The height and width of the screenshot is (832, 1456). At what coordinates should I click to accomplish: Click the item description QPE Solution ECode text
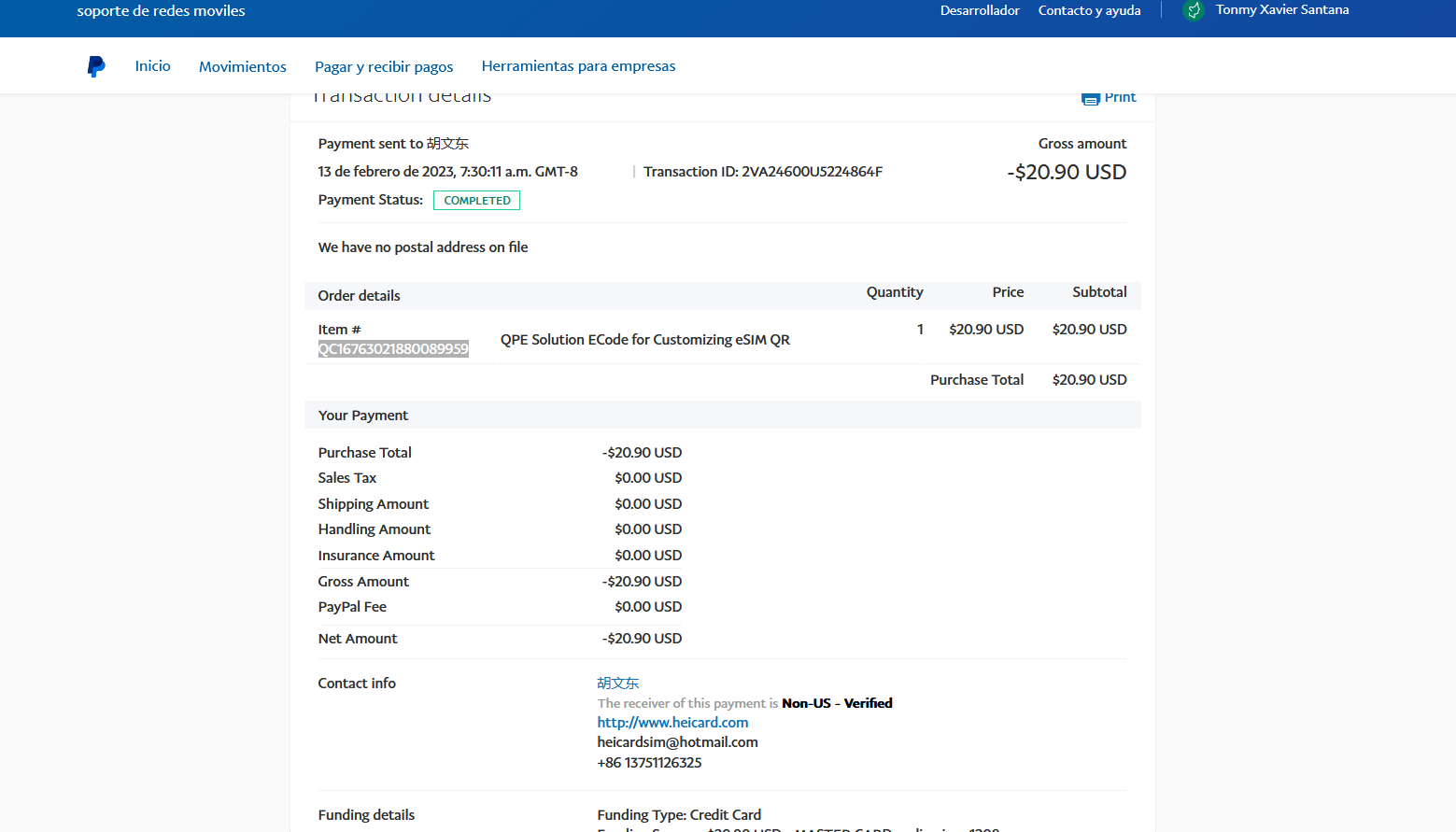pyautogui.click(x=645, y=340)
